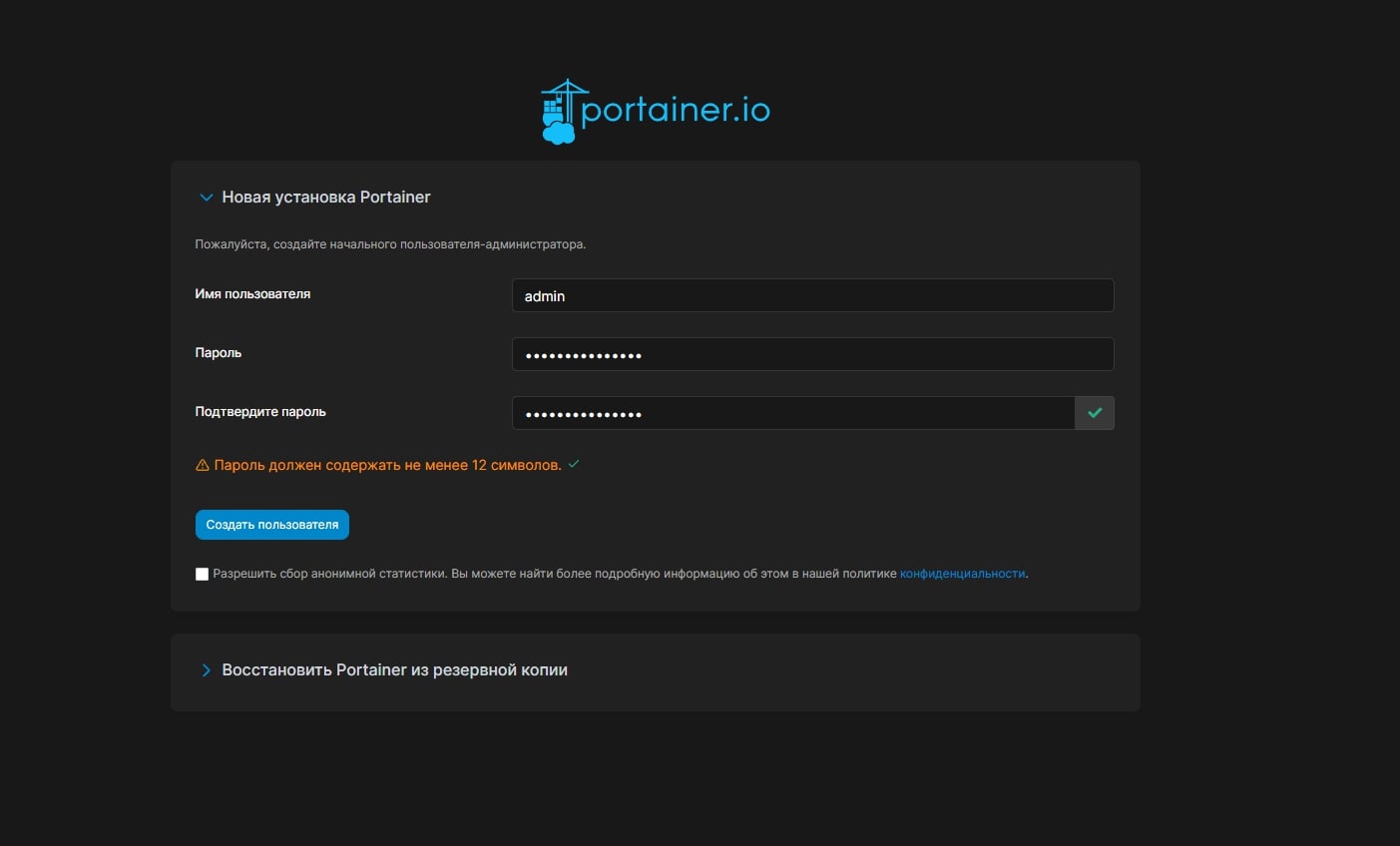Click the text Пожалуйста, создайте начального пользователя-администратора
Image resolution: width=1400 pixels, height=846 pixels.
[390, 244]
